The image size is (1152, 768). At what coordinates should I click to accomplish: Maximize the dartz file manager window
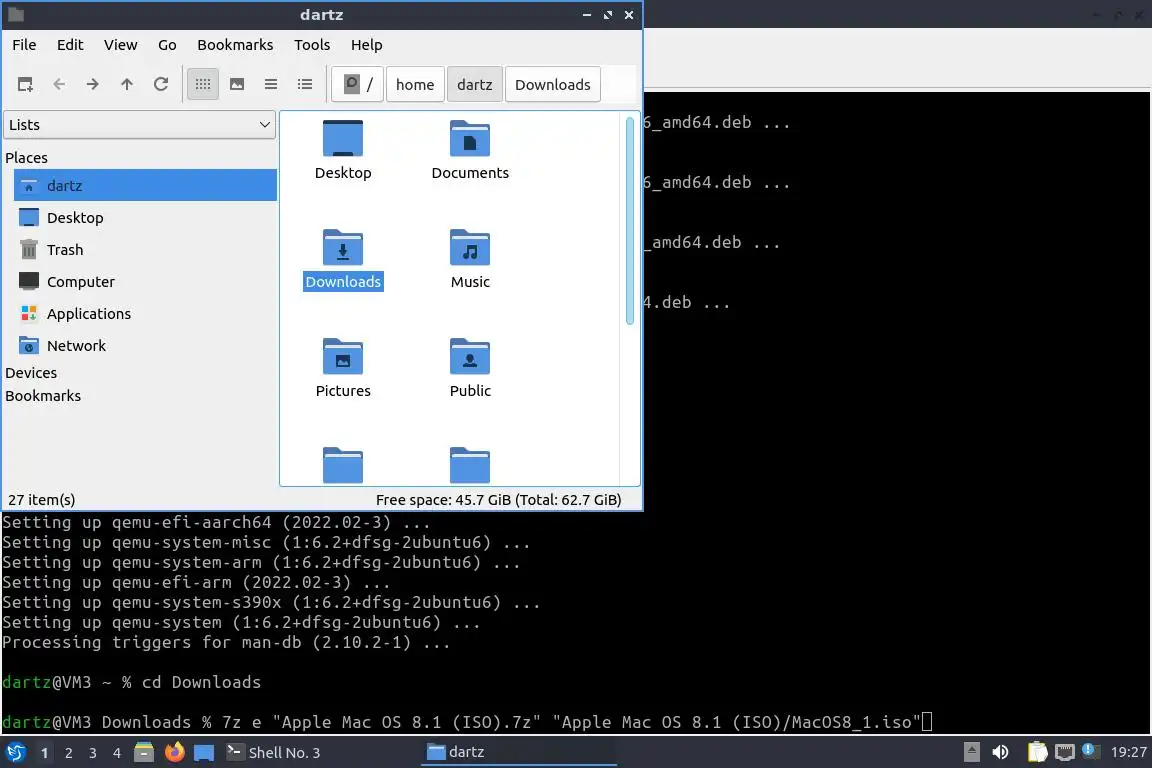tap(608, 15)
